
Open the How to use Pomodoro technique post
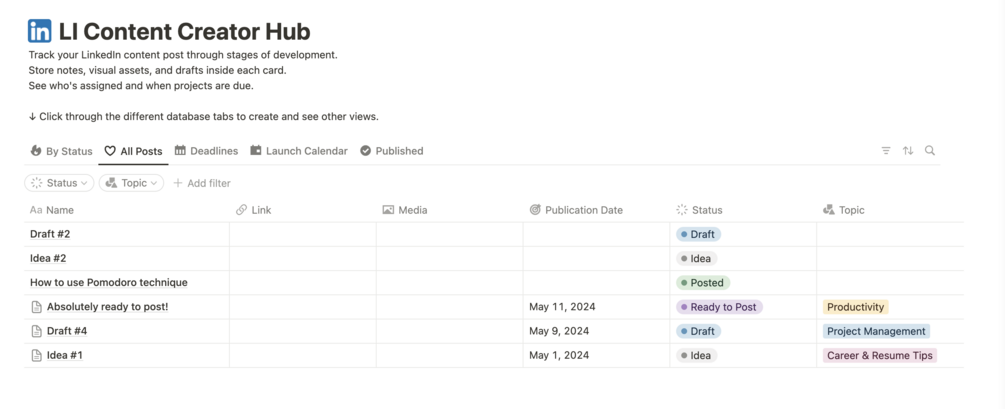tap(108, 282)
